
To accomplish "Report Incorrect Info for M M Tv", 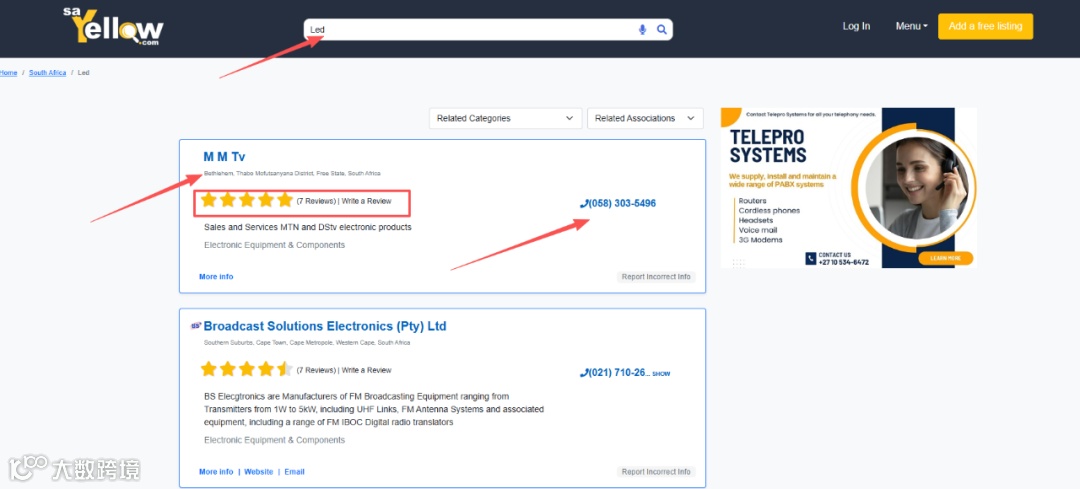I will [656, 277].
